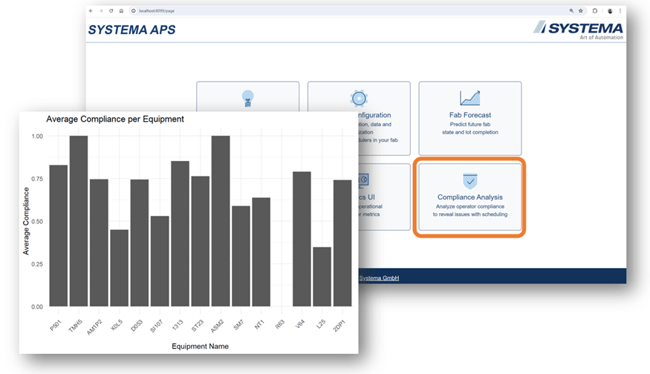Screen dimensions: 650x374
Task: Go back using the browser back arrow
Action: pos(91,11)
